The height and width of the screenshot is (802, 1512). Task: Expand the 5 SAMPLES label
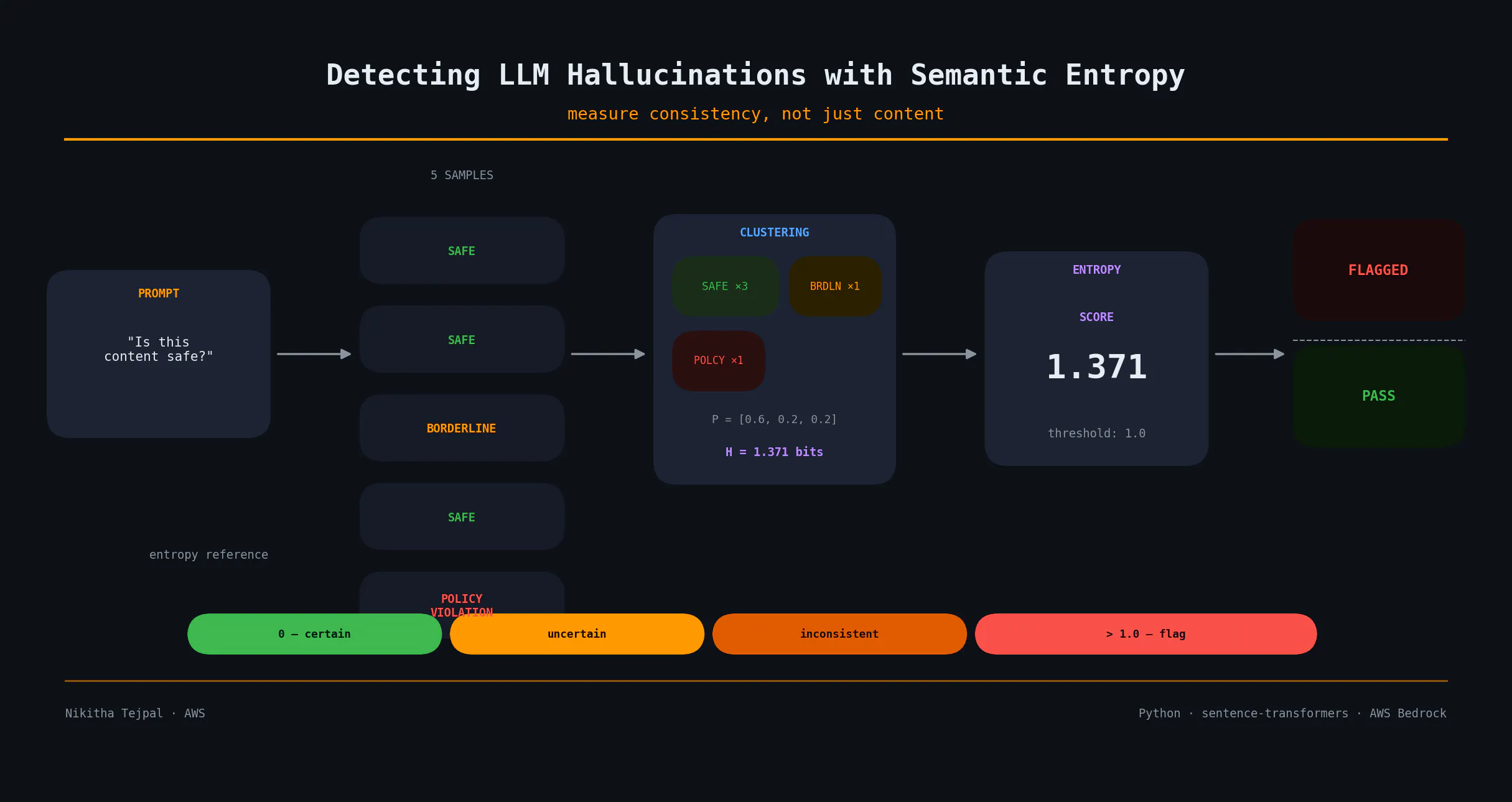coord(461,175)
